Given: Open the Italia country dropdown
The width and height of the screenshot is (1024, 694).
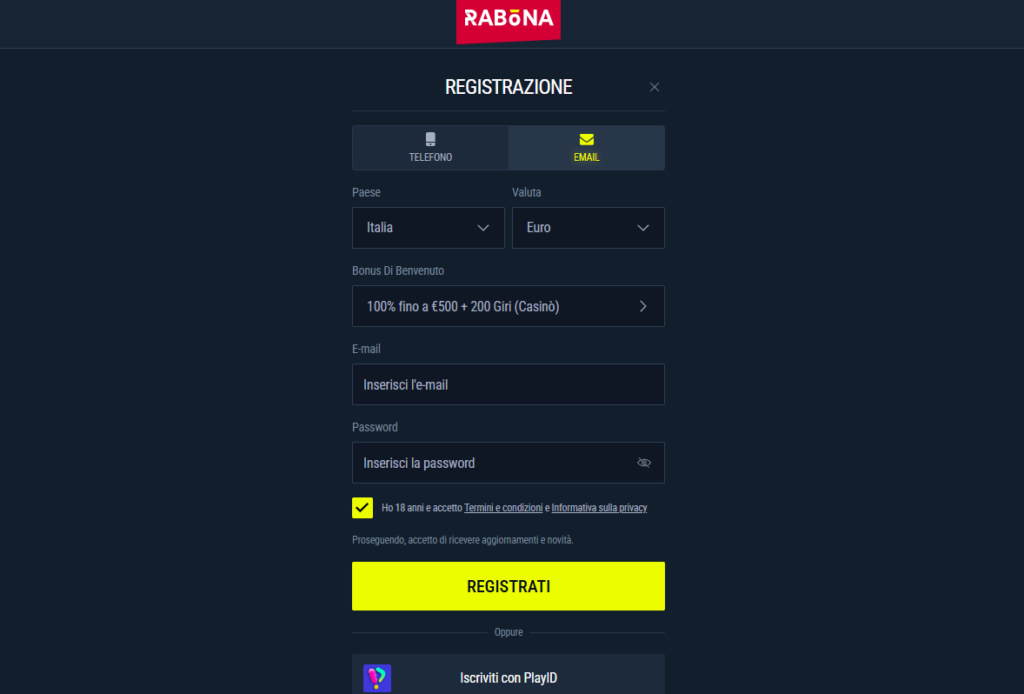Looking at the screenshot, I should (428, 227).
